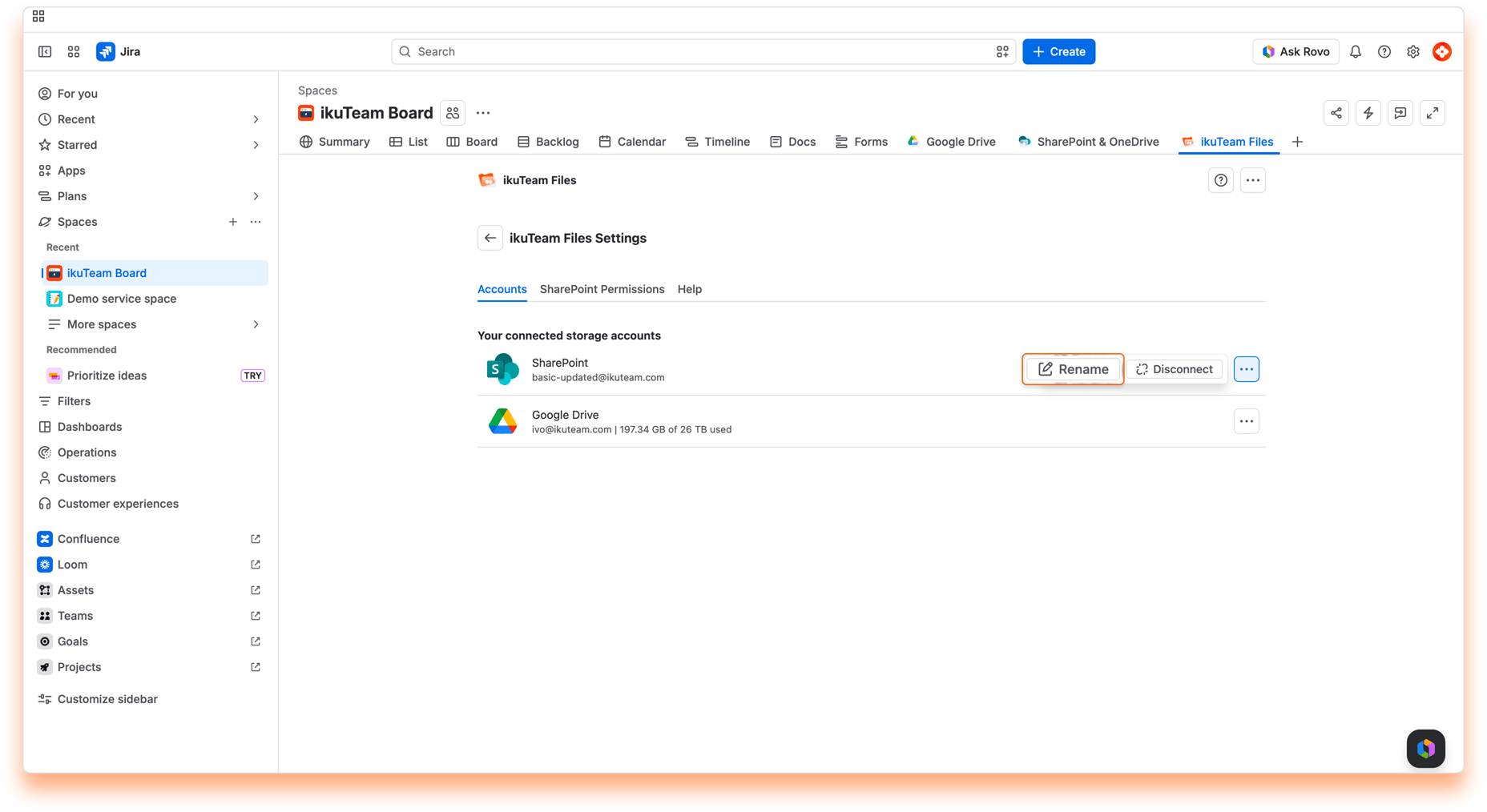Open Ask Rovo
This screenshot has height=812, width=1487.
[x=1296, y=51]
